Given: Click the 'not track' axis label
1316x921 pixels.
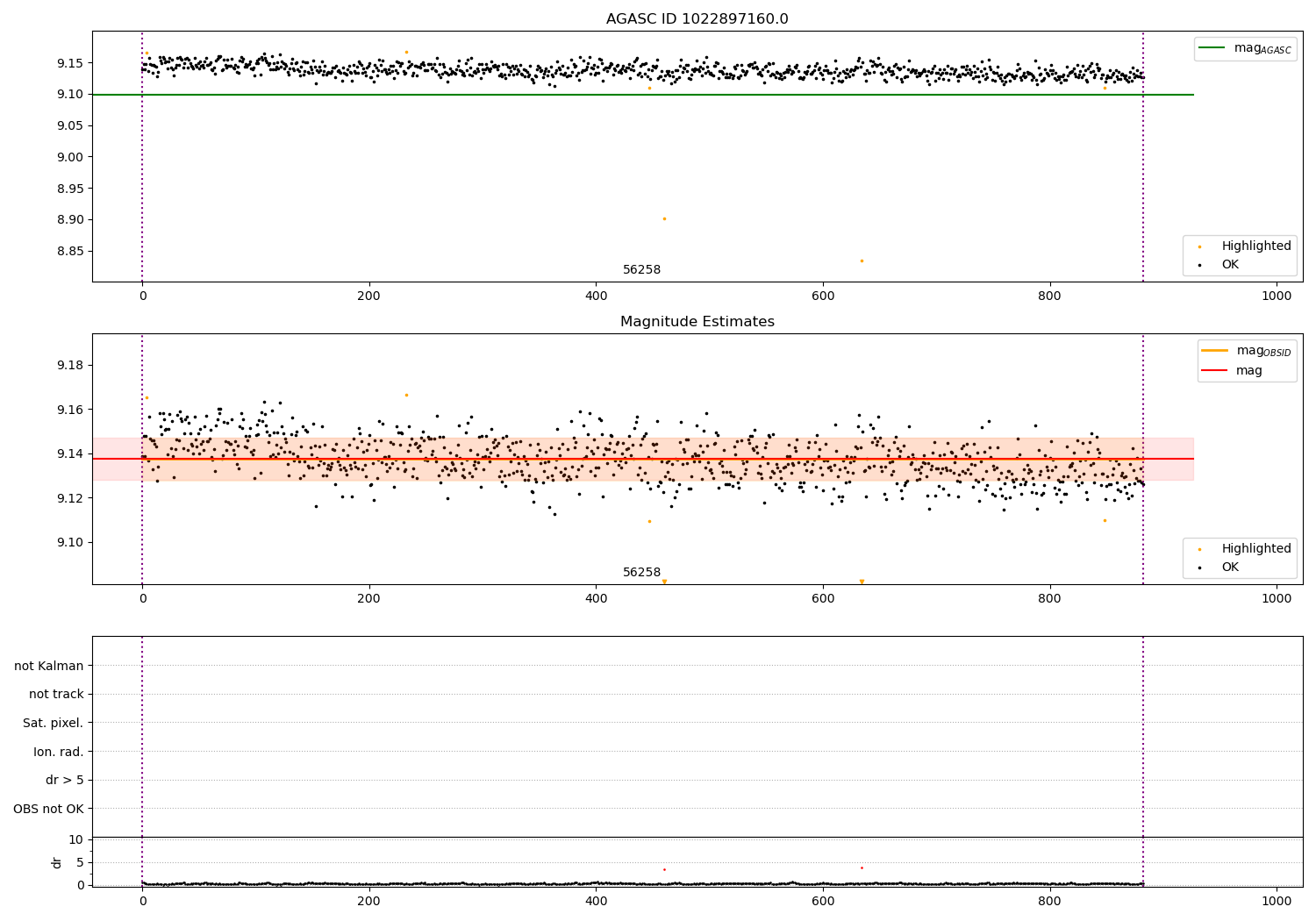Looking at the screenshot, I should pyautogui.click(x=56, y=695).
